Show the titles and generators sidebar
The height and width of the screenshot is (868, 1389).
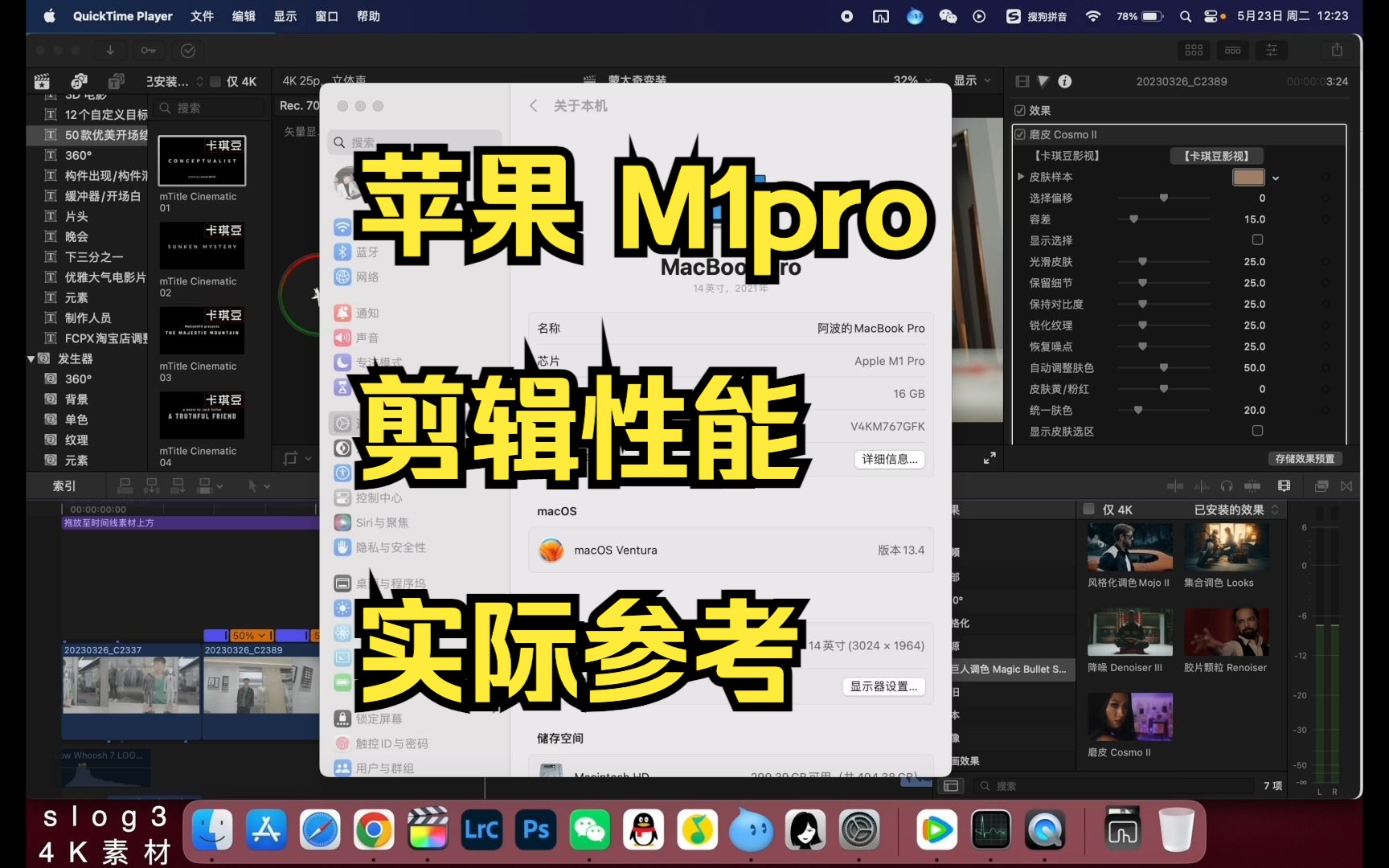[117, 81]
